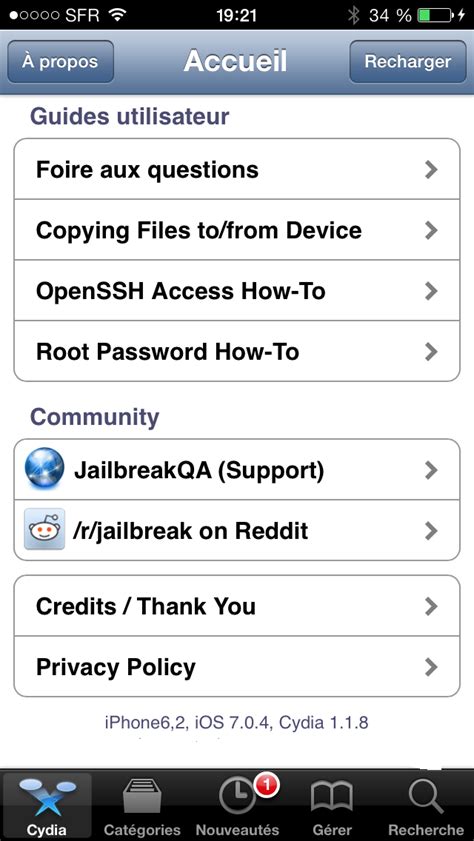This screenshot has width=474, height=841.
Task: Tap the Recherche magnifier icon
Action: [426, 796]
